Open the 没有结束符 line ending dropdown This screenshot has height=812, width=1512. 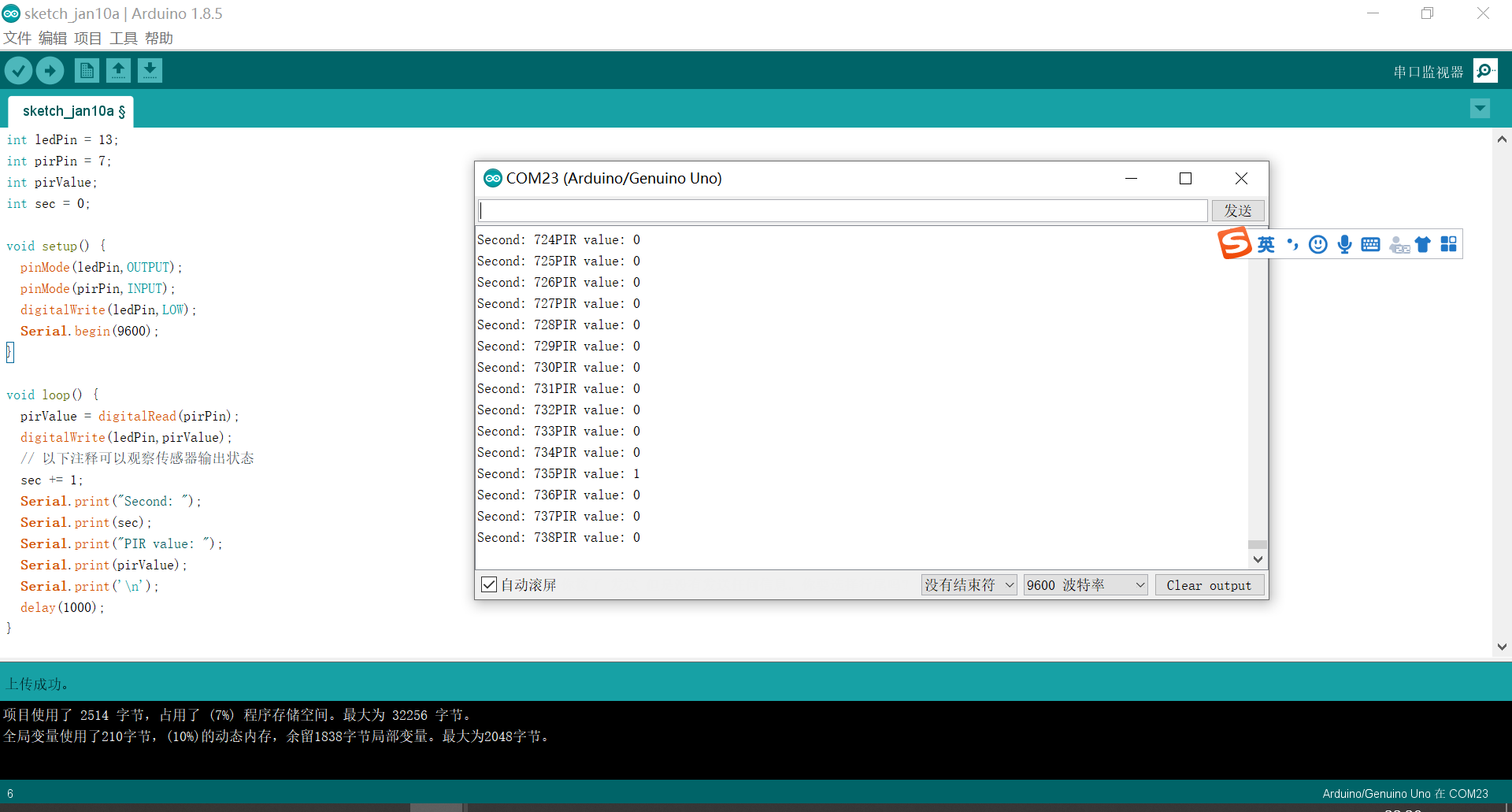(969, 584)
